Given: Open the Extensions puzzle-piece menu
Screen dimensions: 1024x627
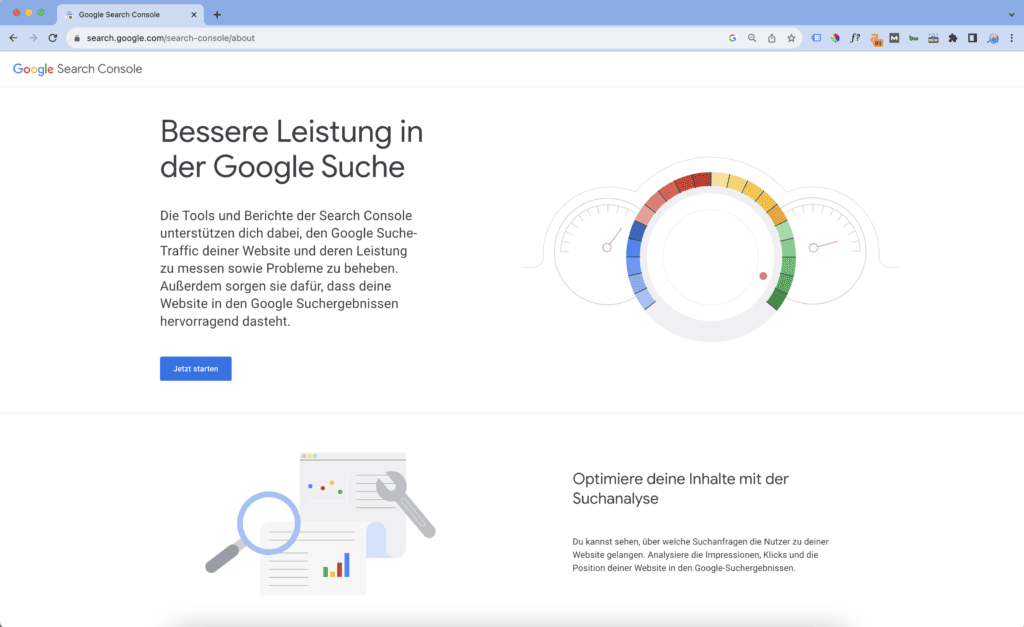Looking at the screenshot, I should point(953,38).
